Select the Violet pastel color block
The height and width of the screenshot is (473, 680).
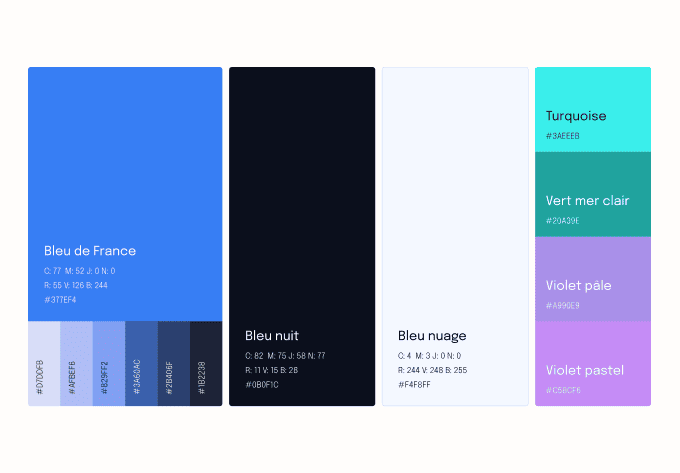pos(593,364)
